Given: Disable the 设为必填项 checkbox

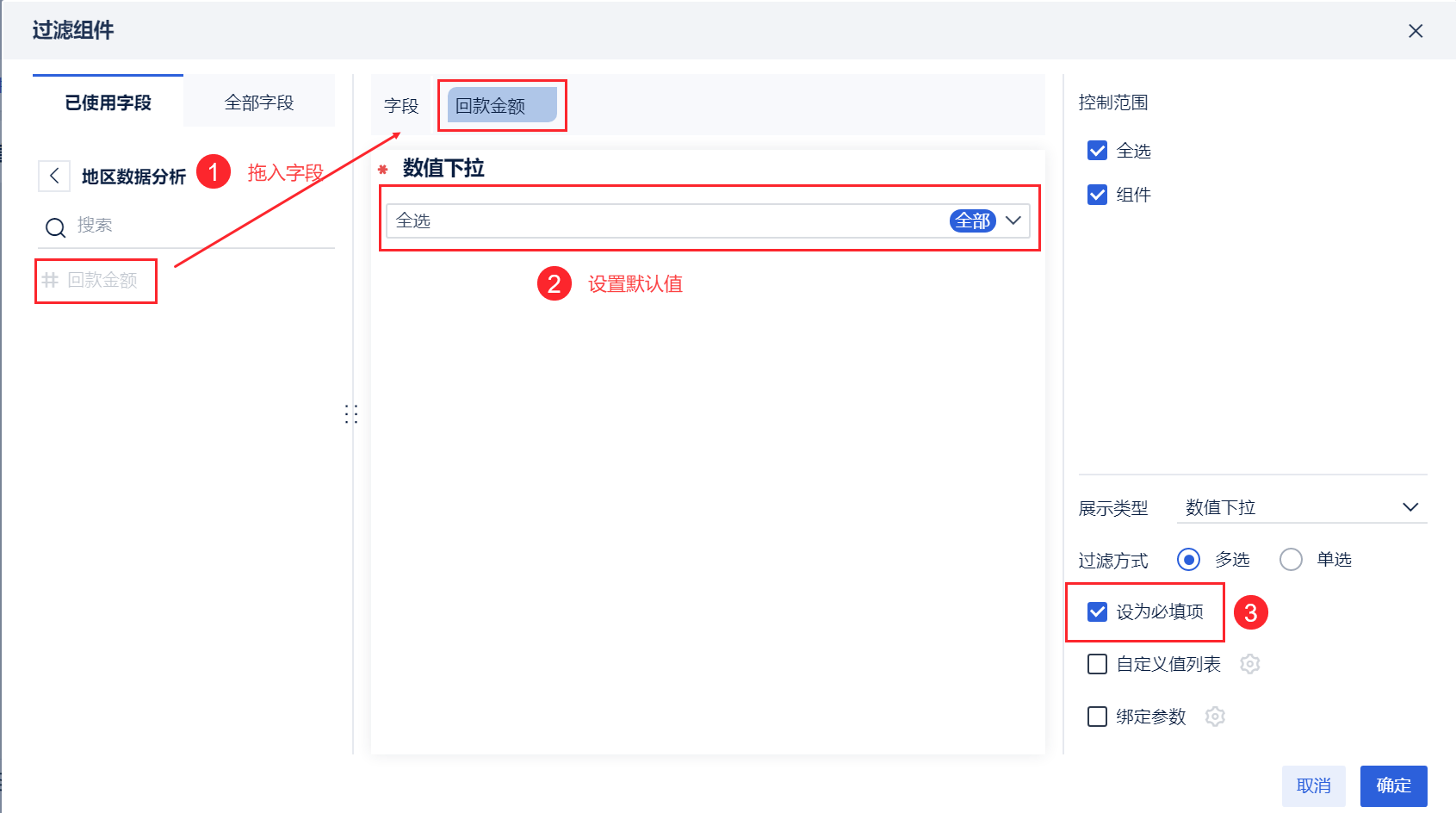Looking at the screenshot, I should [1097, 611].
